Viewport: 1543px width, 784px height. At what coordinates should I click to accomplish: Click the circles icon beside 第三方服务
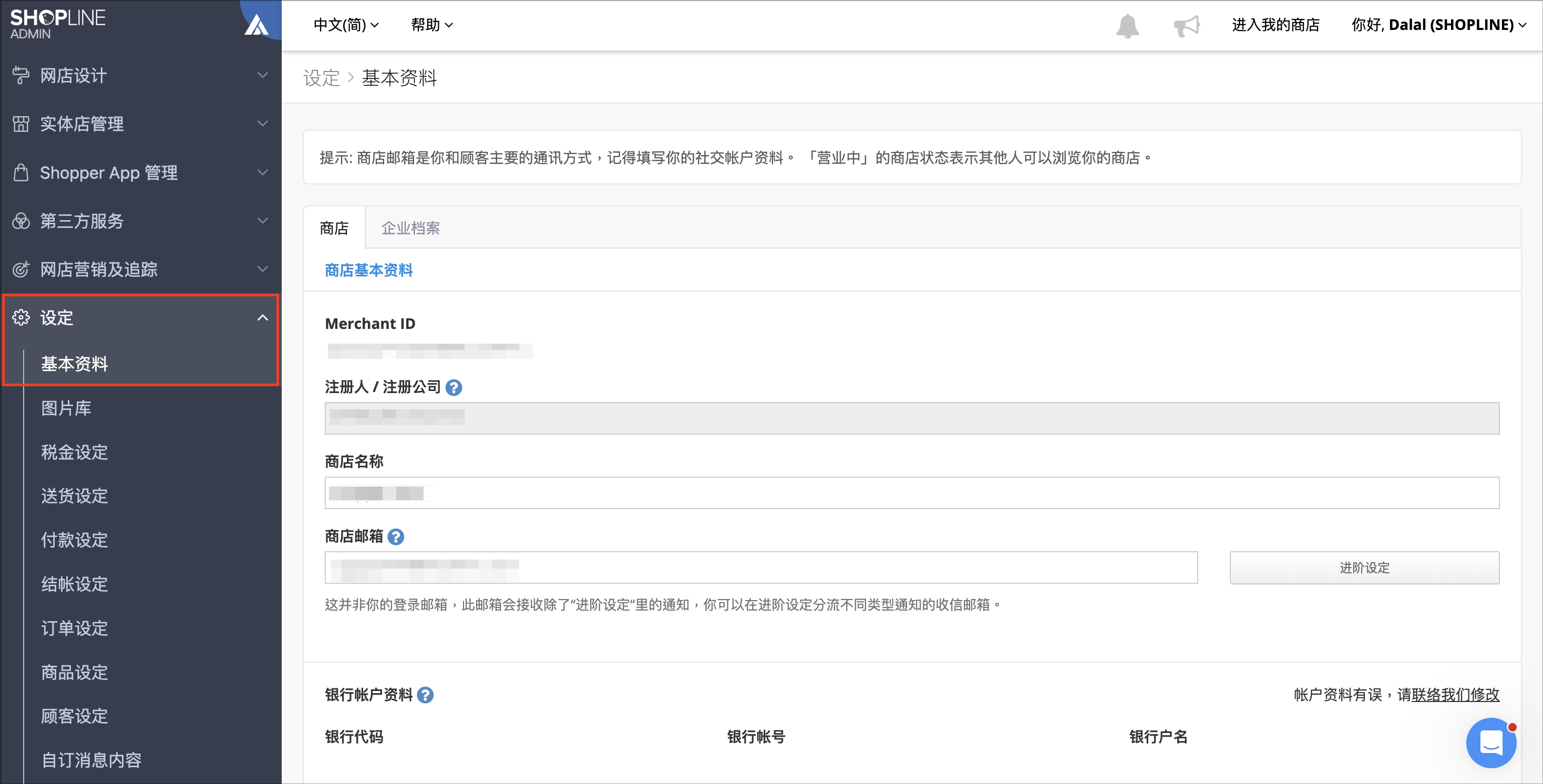click(21, 221)
